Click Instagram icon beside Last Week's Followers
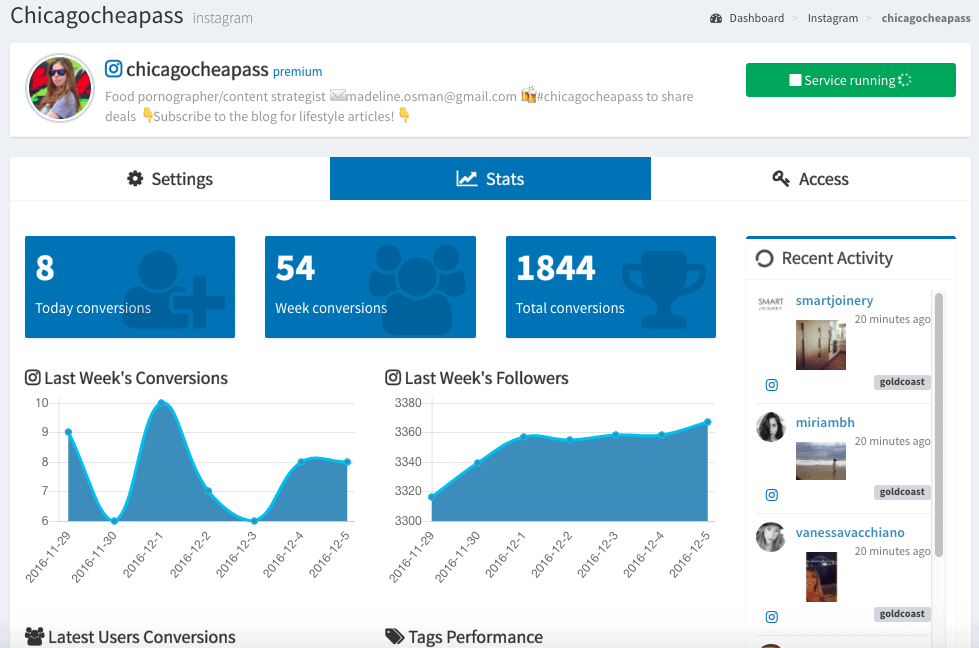 393,378
